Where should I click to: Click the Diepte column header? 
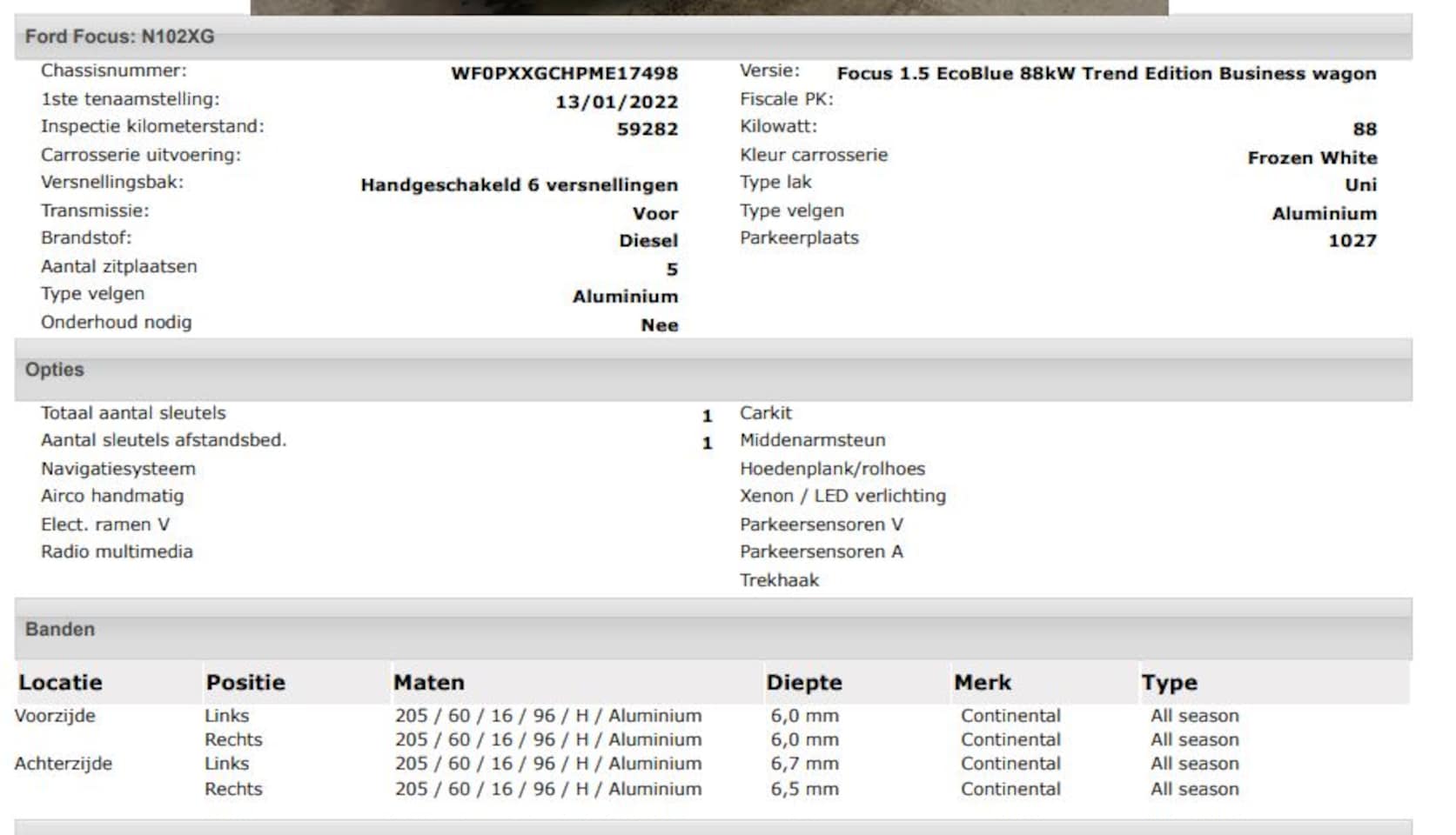804,683
